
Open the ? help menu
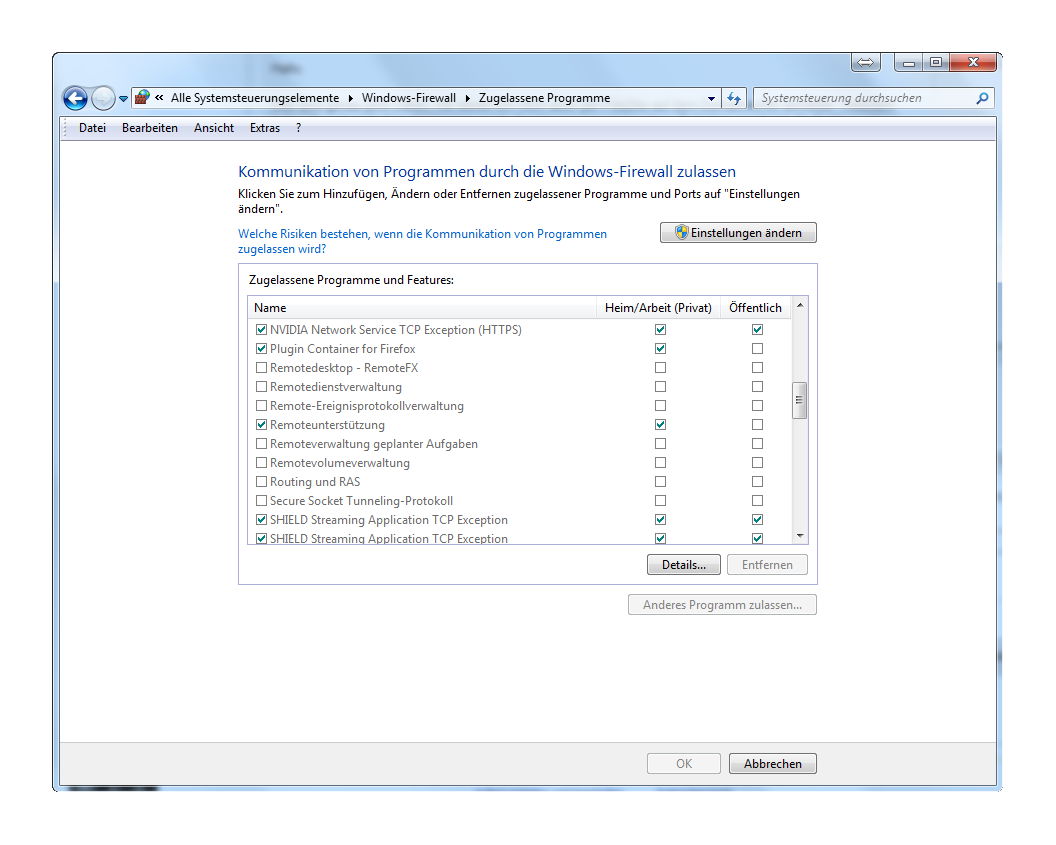tap(298, 128)
